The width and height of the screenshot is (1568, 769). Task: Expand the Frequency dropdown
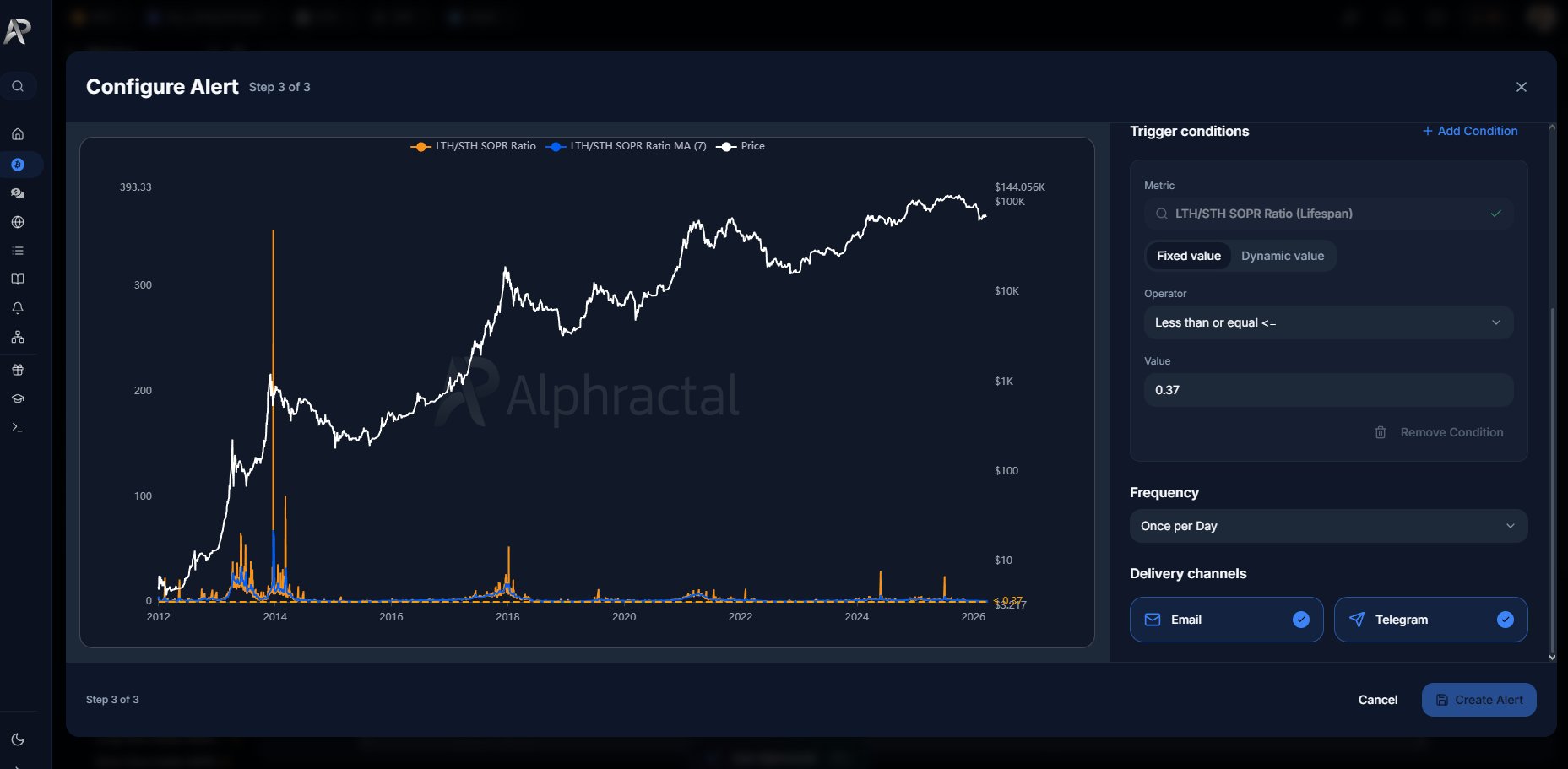point(1328,526)
